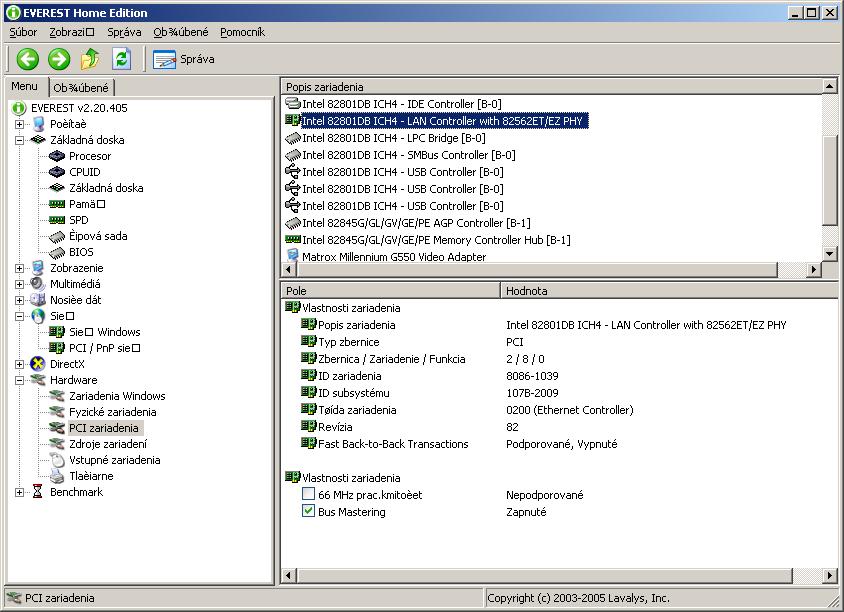Switch to the Obľúbené tab
The width and height of the screenshot is (844, 612).
pyautogui.click(x=81, y=88)
